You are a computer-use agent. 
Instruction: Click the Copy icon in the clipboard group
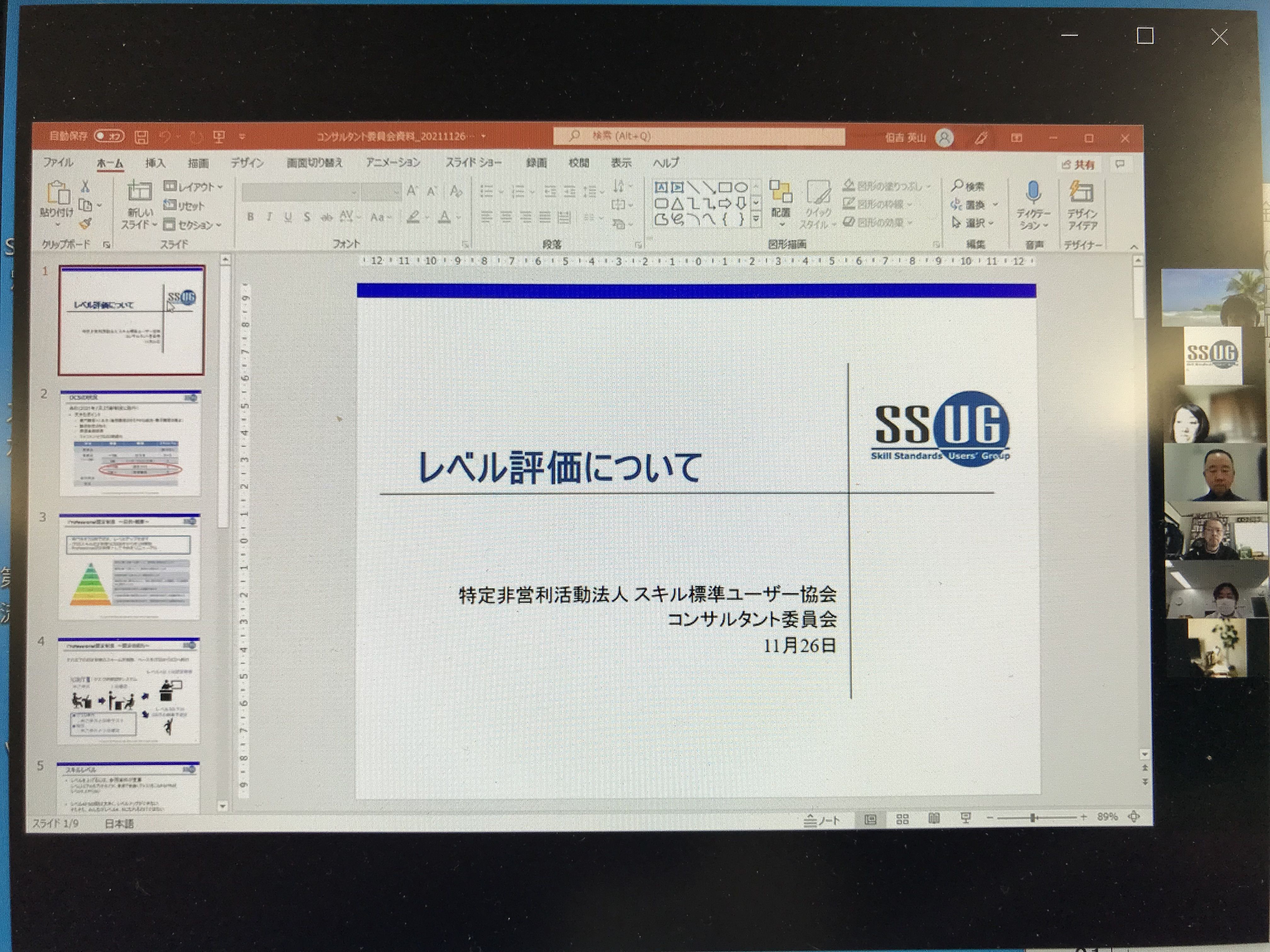pos(85,204)
